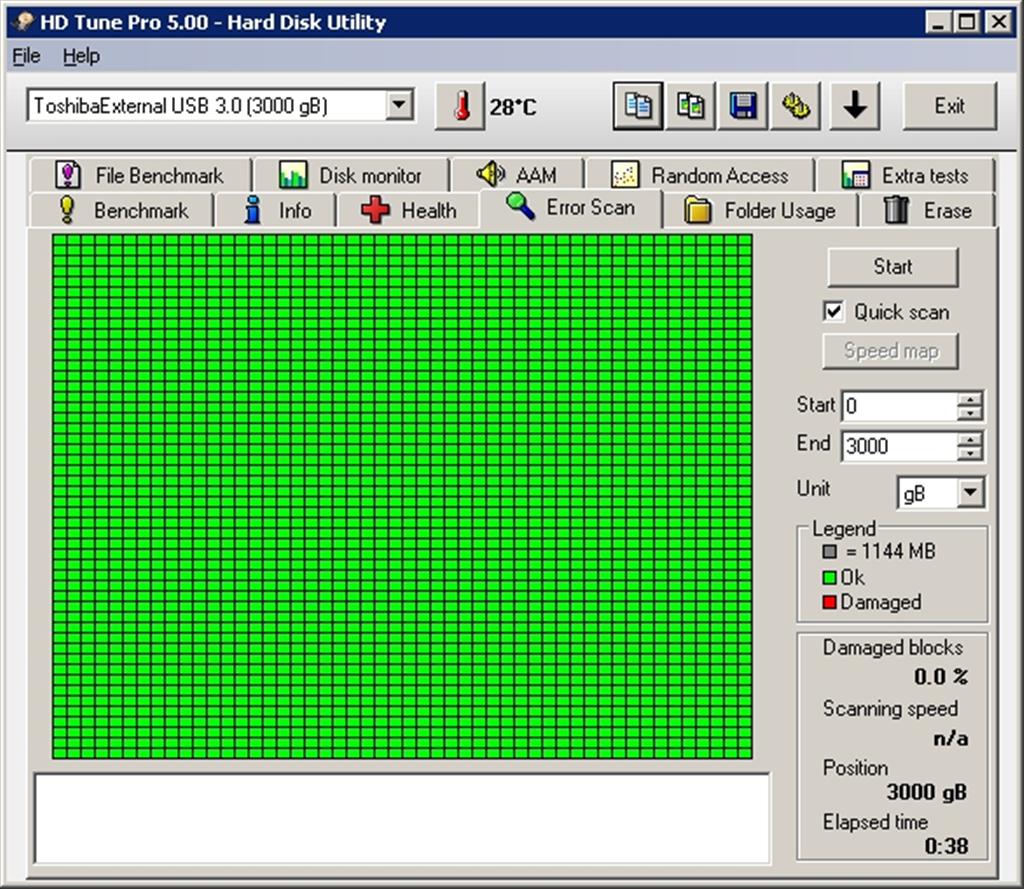Image resolution: width=1024 pixels, height=889 pixels.
Task: Copy info to clipboard toolbar icon
Action: pos(638,106)
